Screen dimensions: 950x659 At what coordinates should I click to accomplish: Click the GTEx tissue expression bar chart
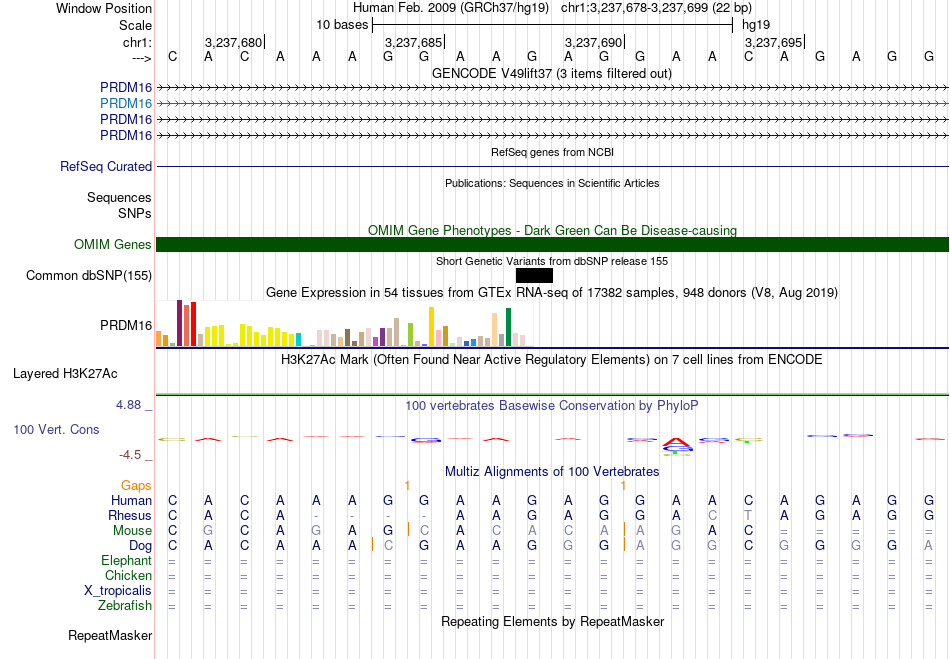344,323
